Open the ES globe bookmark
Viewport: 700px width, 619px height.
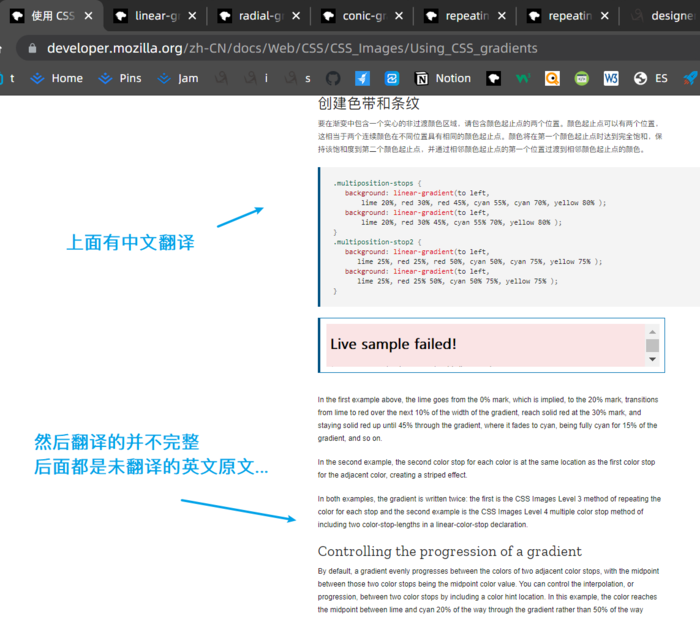tap(650, 79)
